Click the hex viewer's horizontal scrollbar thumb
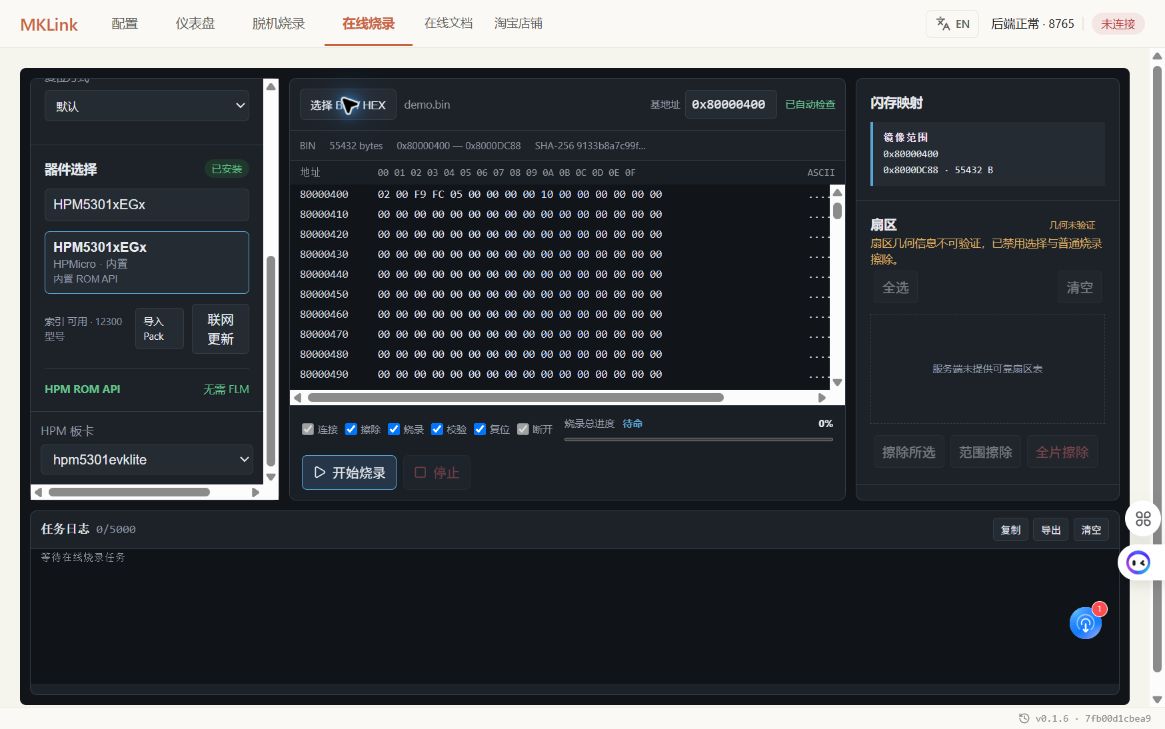The image size is (1165, 729). [x=516, y=398]
